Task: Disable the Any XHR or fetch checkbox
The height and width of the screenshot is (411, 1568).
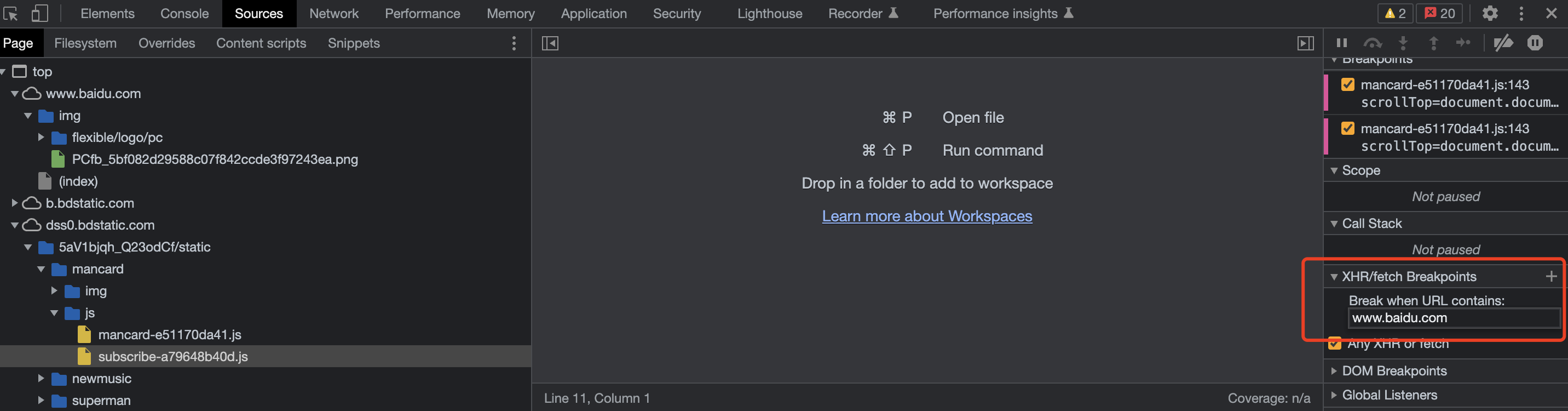Action: tap(1335, 343)
